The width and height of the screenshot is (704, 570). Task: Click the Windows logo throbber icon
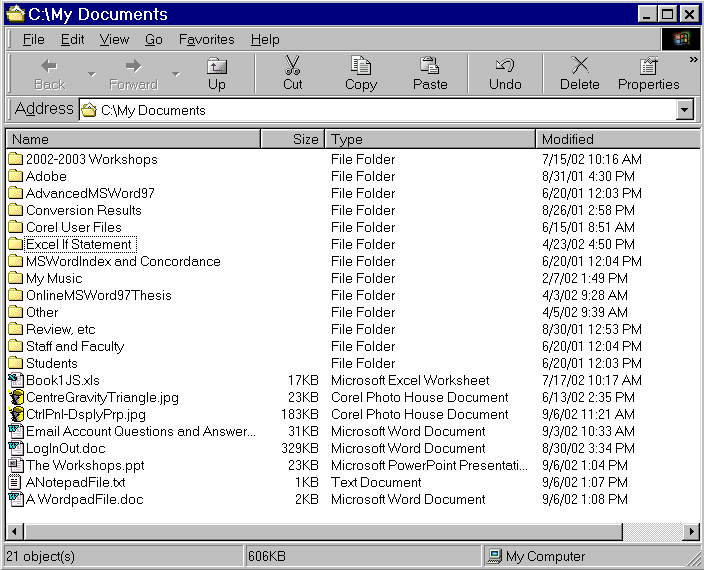coord(681,39)
